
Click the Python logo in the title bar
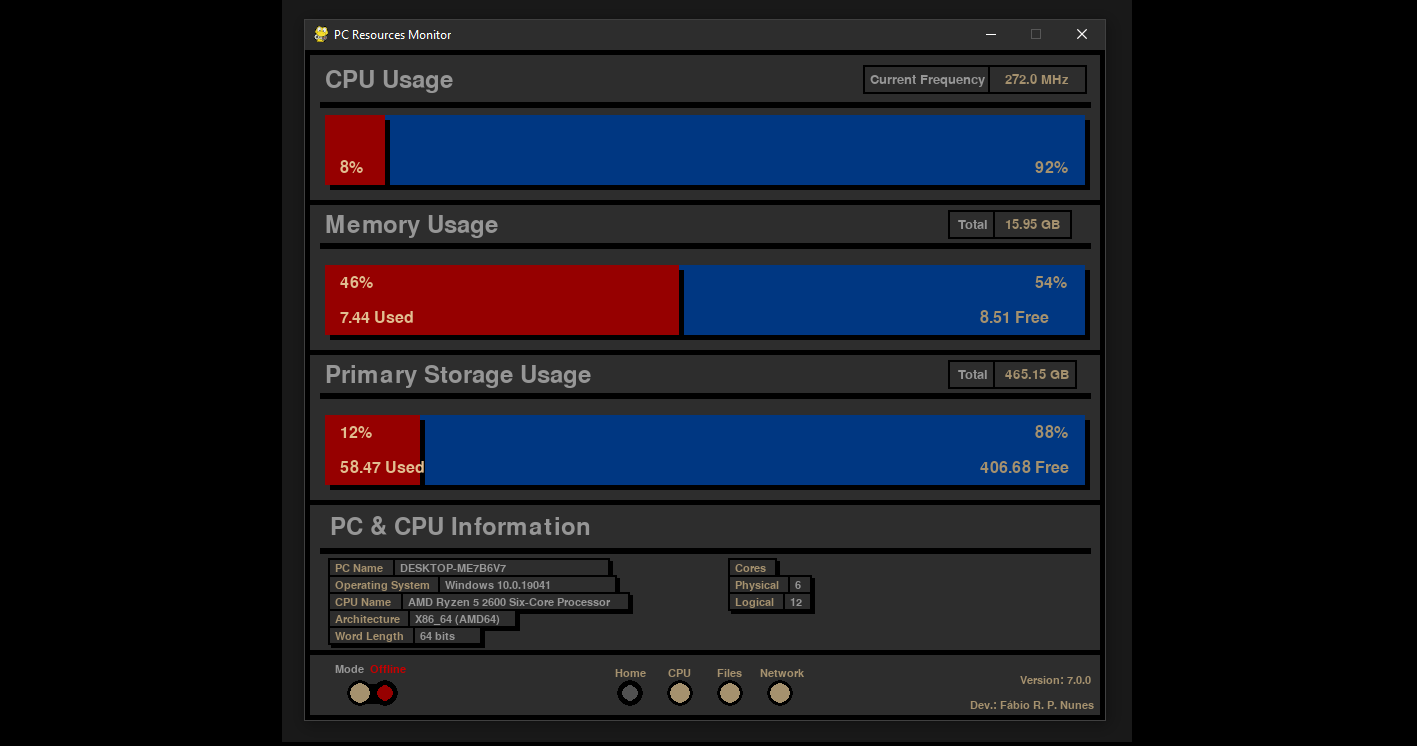pos(319,33)
